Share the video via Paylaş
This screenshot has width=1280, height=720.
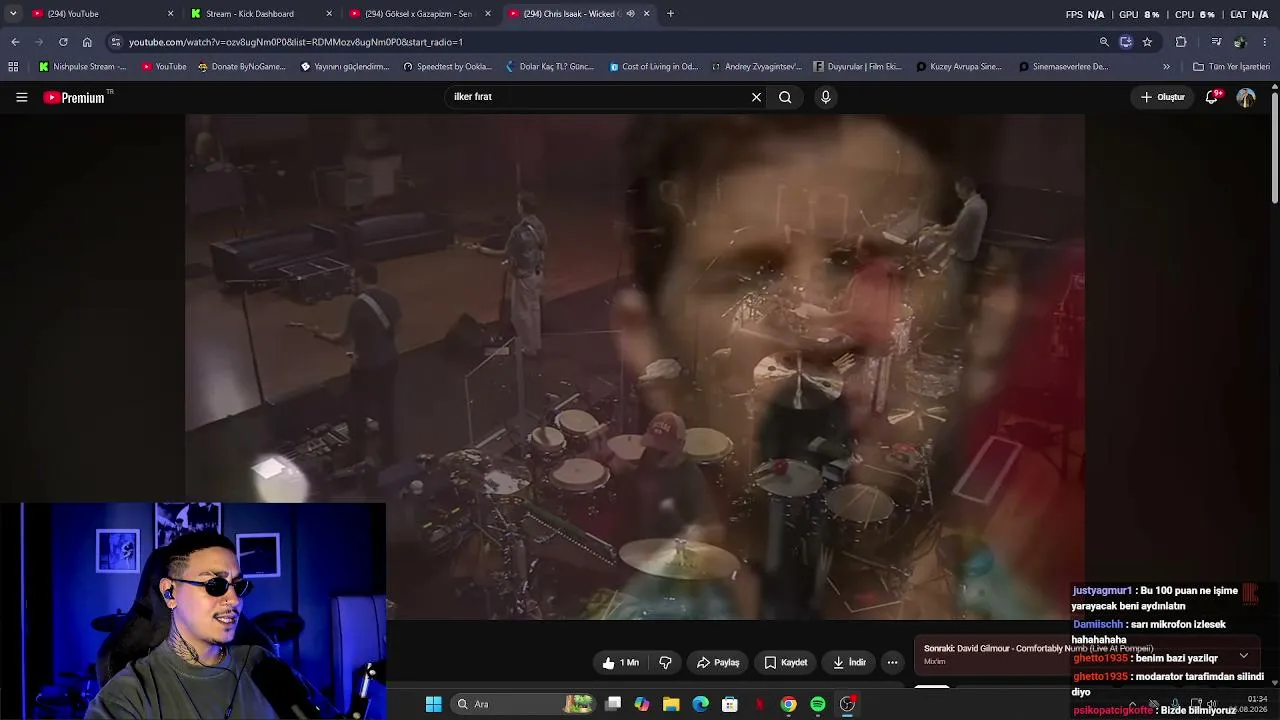[x=718, y=662]
